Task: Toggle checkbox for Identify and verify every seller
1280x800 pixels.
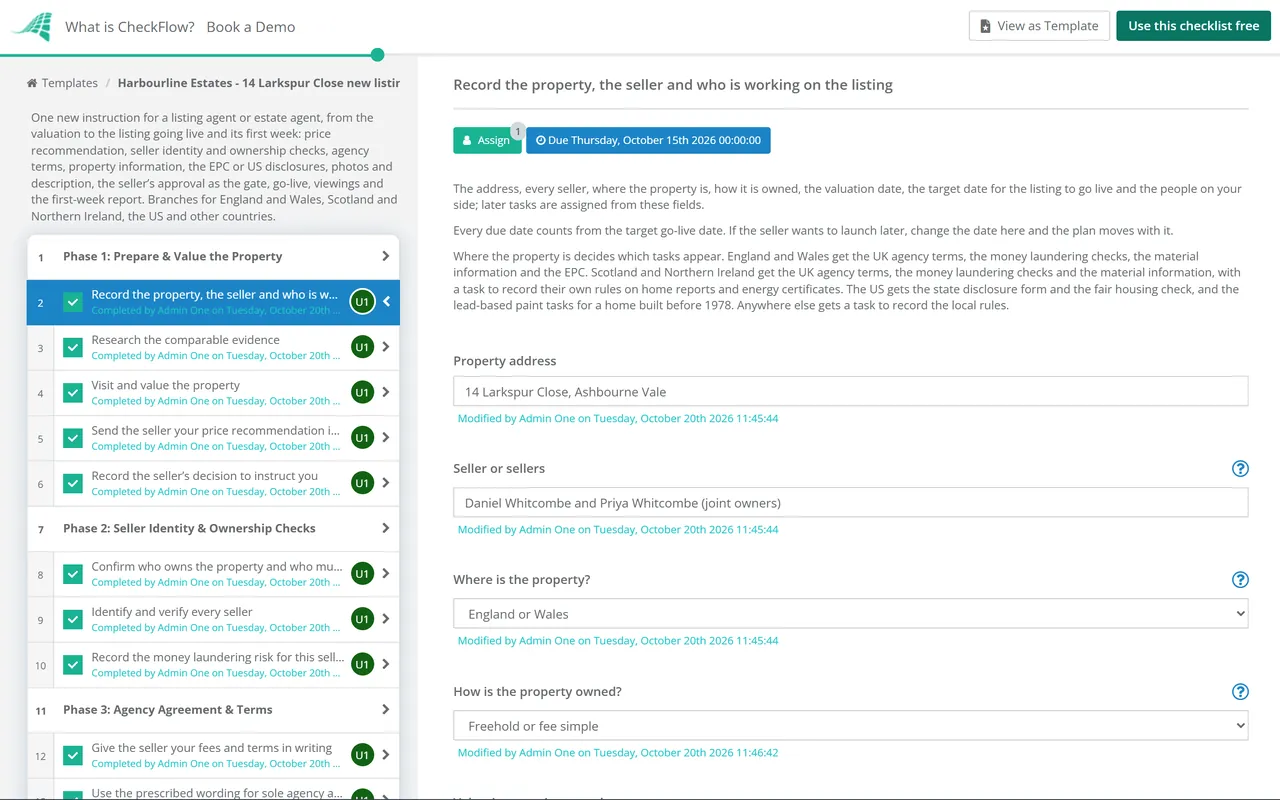Action: [73, 619]
